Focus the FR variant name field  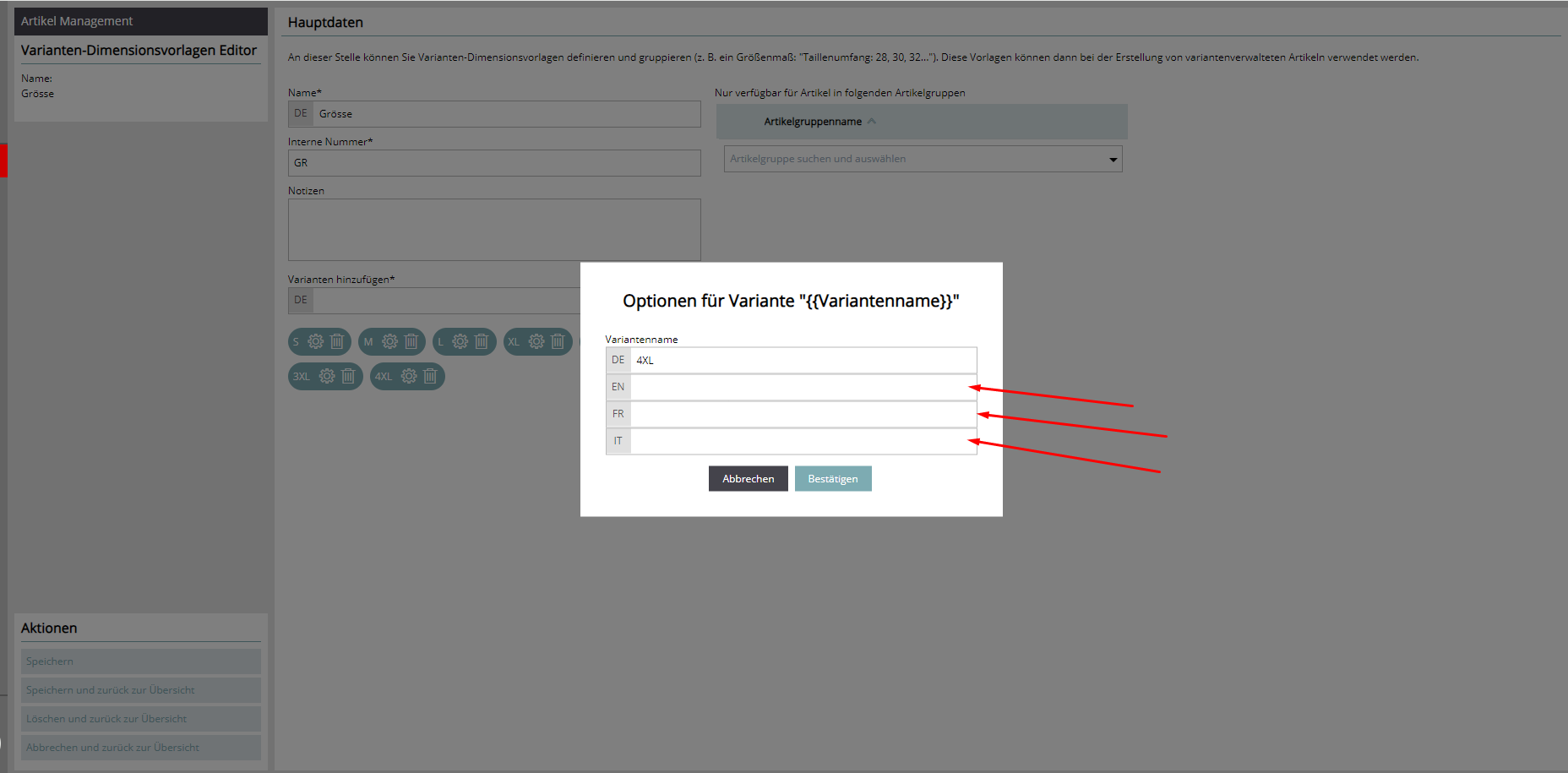(x=803, y=414)
